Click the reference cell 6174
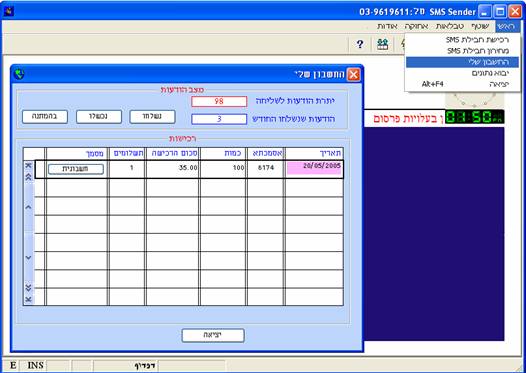This screenshot has height=373, width=526. 266,169
